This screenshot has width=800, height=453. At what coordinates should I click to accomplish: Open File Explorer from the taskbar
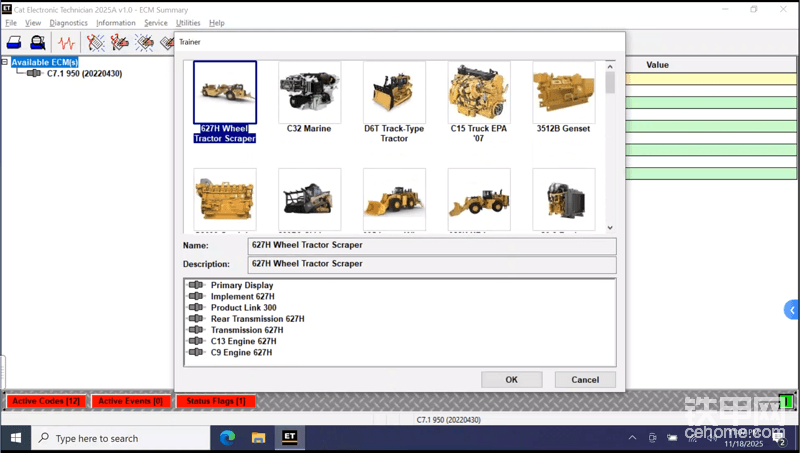tap(258, 438)
